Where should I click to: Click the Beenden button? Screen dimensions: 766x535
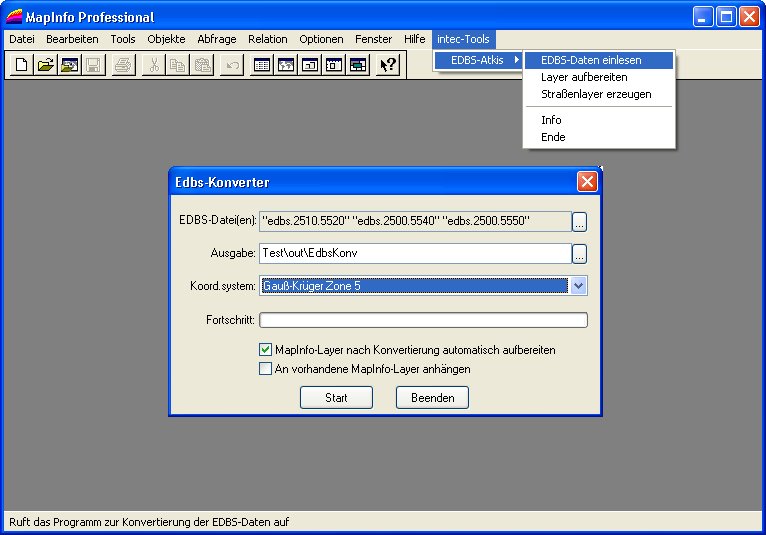coord(432,398)
